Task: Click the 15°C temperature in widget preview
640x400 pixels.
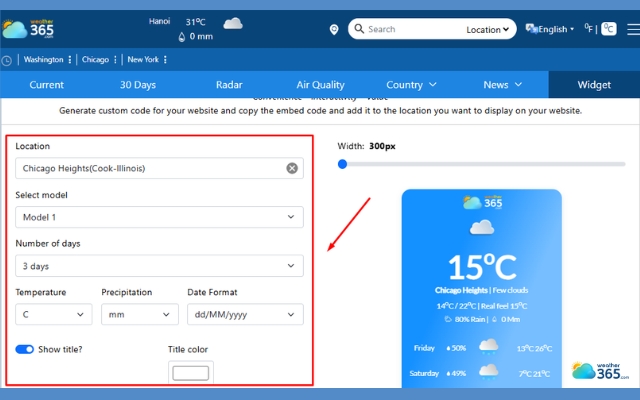Action: tap(482, 267)
